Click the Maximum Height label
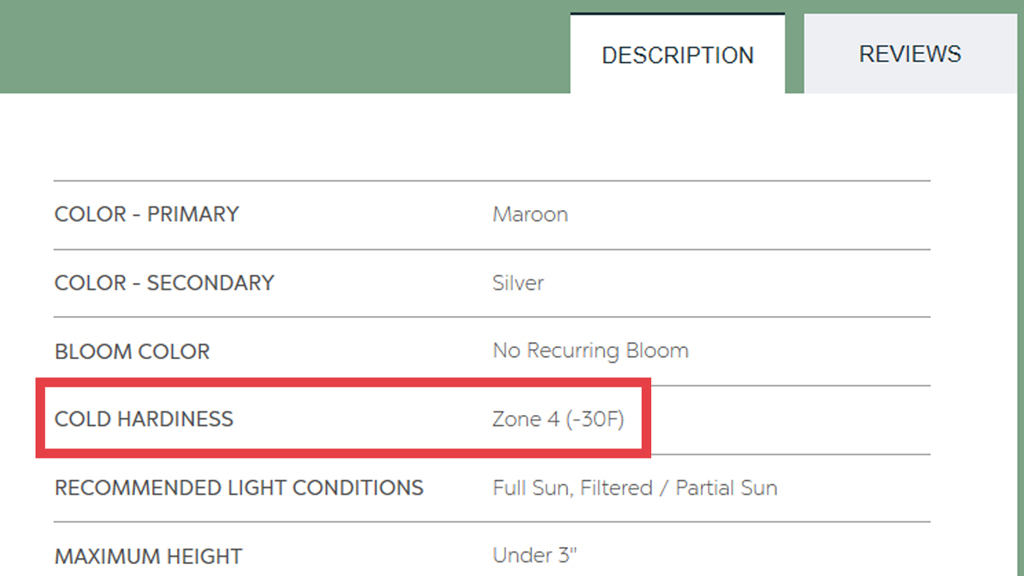 149,556
